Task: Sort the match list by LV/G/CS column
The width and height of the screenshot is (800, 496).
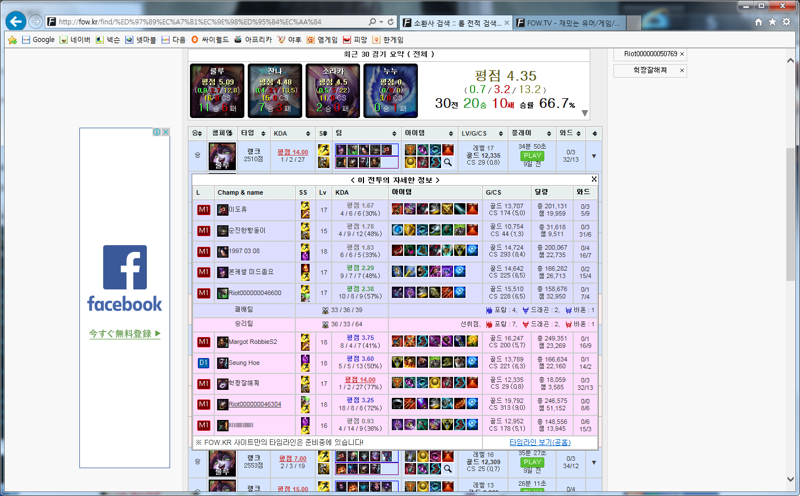Action: coord(482,134)
